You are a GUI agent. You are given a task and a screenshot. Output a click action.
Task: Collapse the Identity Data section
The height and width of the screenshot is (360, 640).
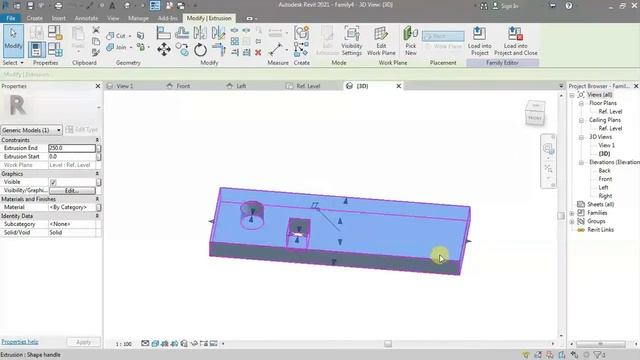point(97,216)
